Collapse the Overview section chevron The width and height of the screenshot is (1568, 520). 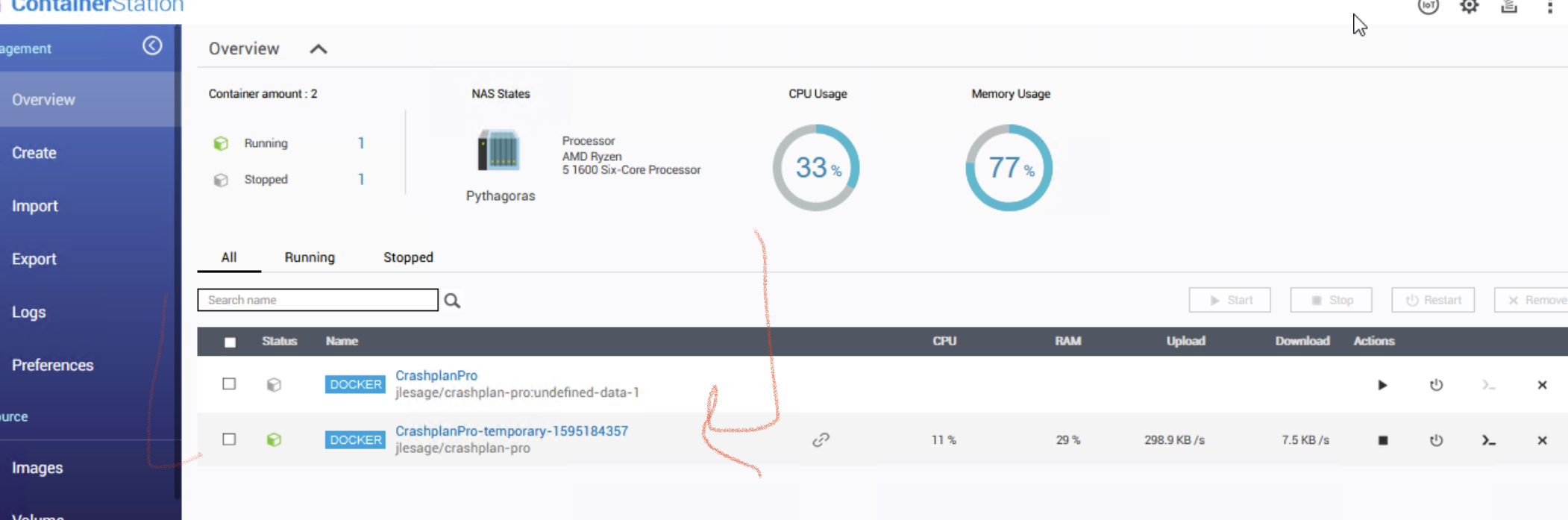319,49
